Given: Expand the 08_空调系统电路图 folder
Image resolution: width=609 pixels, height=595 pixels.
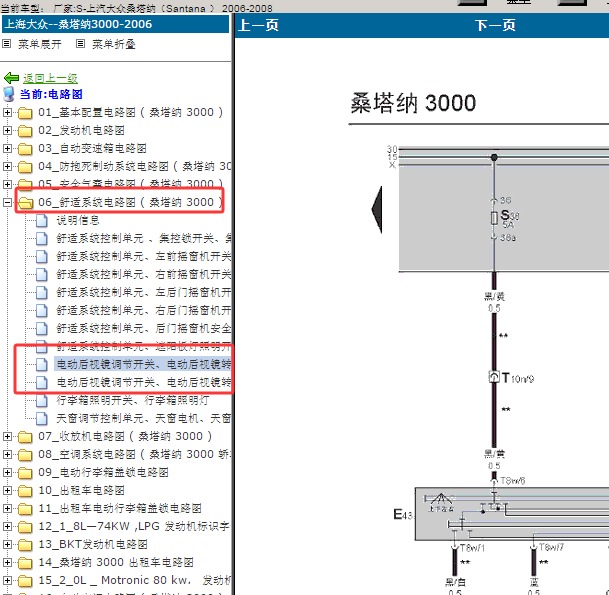Looking at the screenshot, I should click(x=7, y=454).
